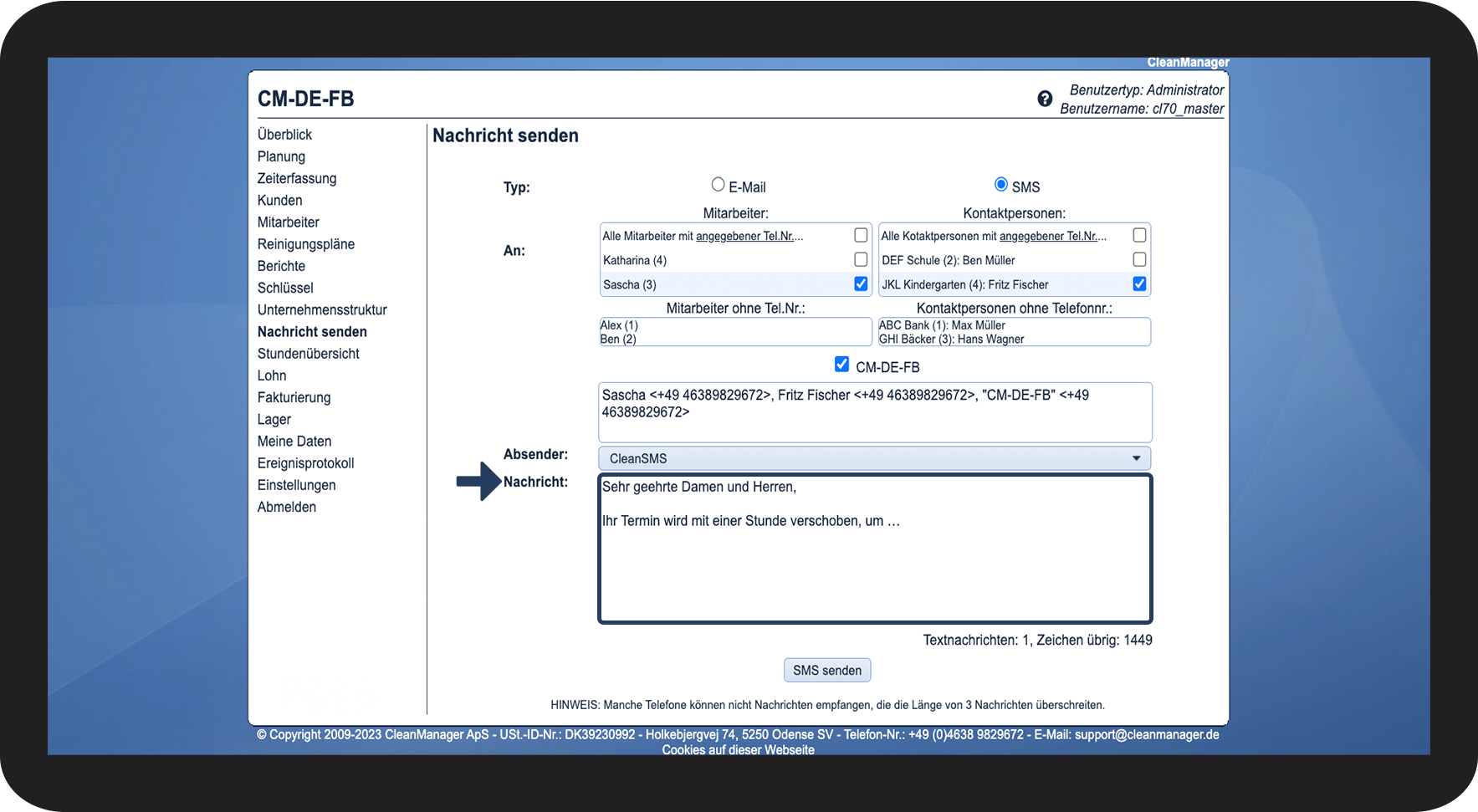Uncheck the CM-DE-FB checkbox

click(841, 365)
